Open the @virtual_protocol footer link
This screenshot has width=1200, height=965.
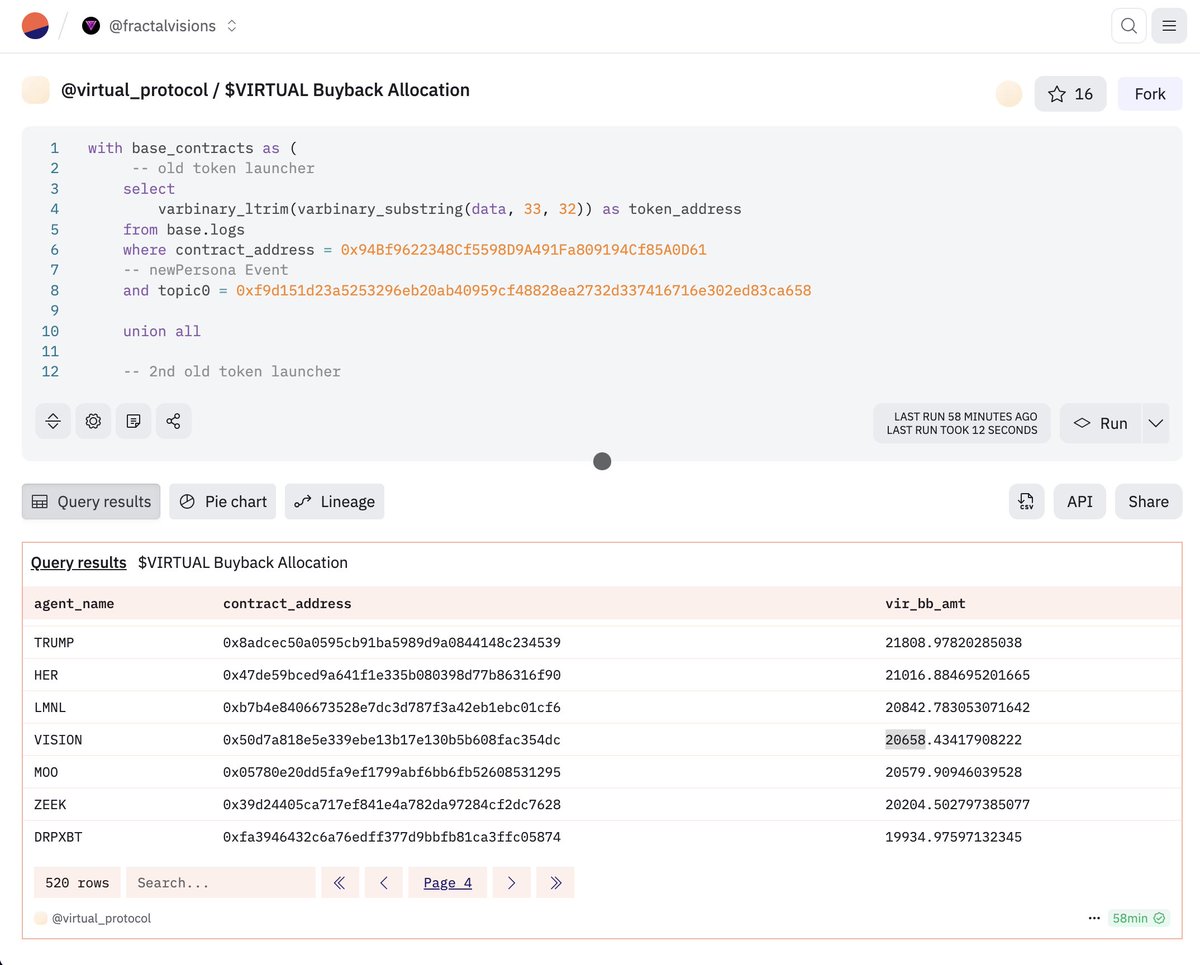(101, 918)
